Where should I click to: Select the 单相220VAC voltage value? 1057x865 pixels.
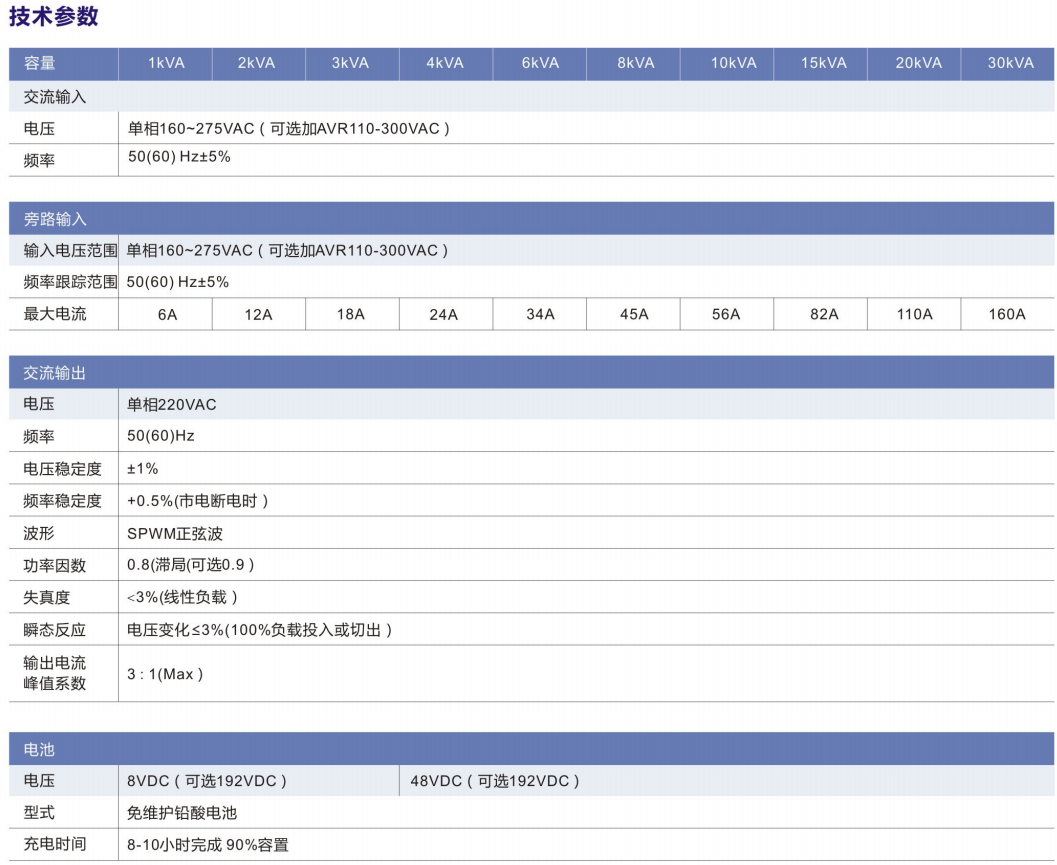pyautogui.click(x=172, y=405)
